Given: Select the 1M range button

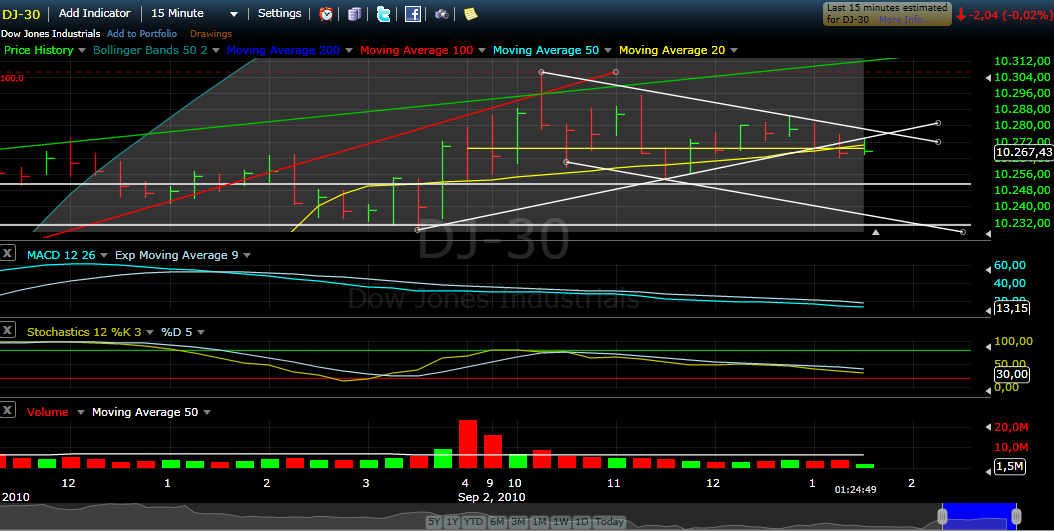Looking at the screenshot, I should (539, 522).
